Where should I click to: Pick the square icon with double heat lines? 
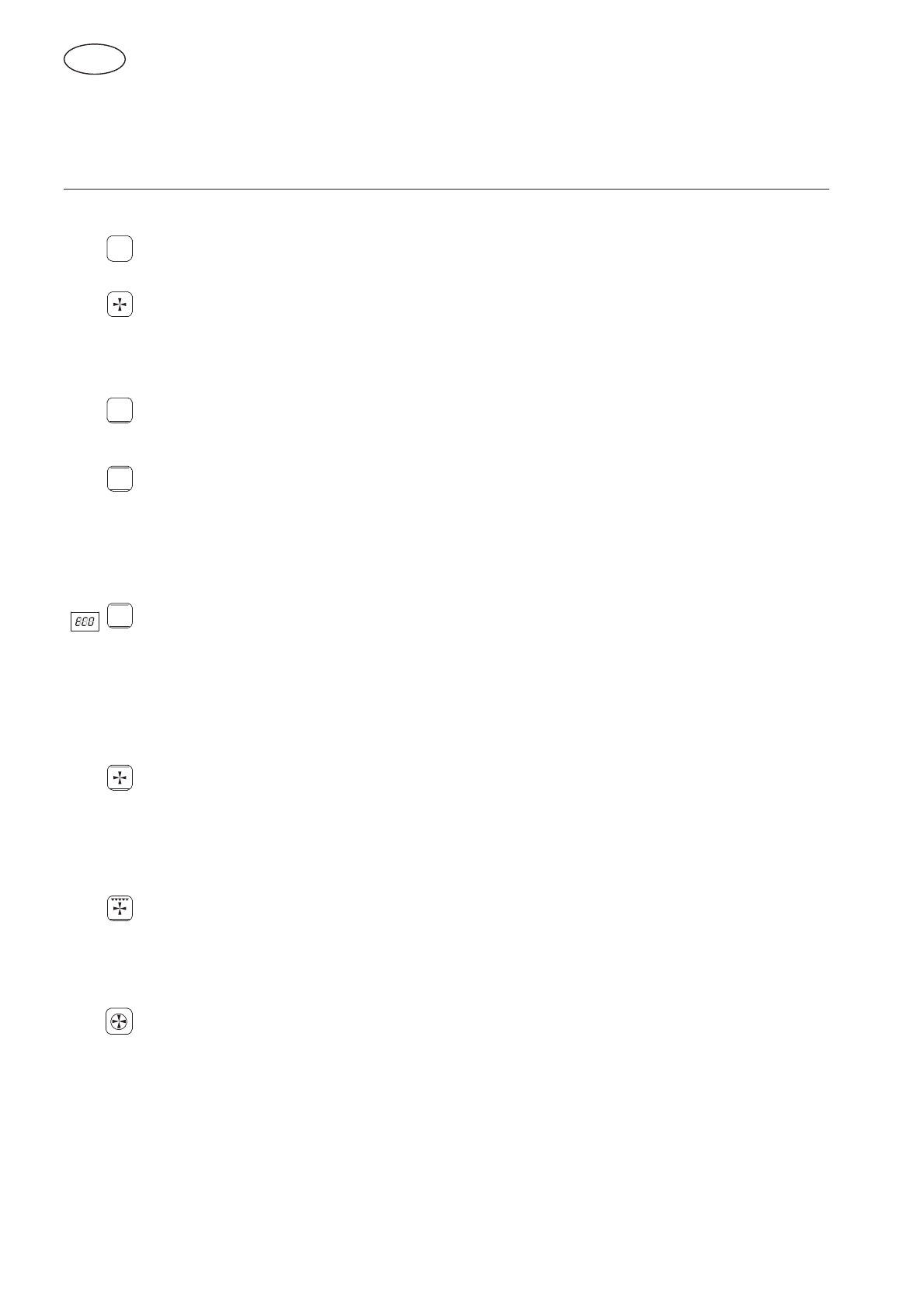120,478
